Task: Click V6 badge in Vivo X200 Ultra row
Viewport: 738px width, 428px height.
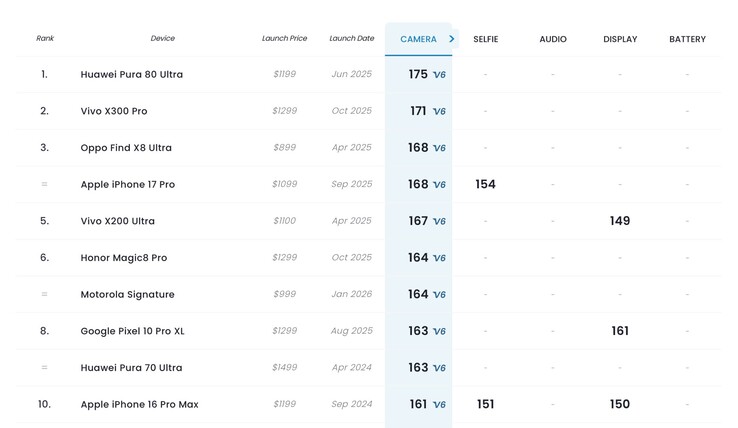Action: [x=439, y=222]
